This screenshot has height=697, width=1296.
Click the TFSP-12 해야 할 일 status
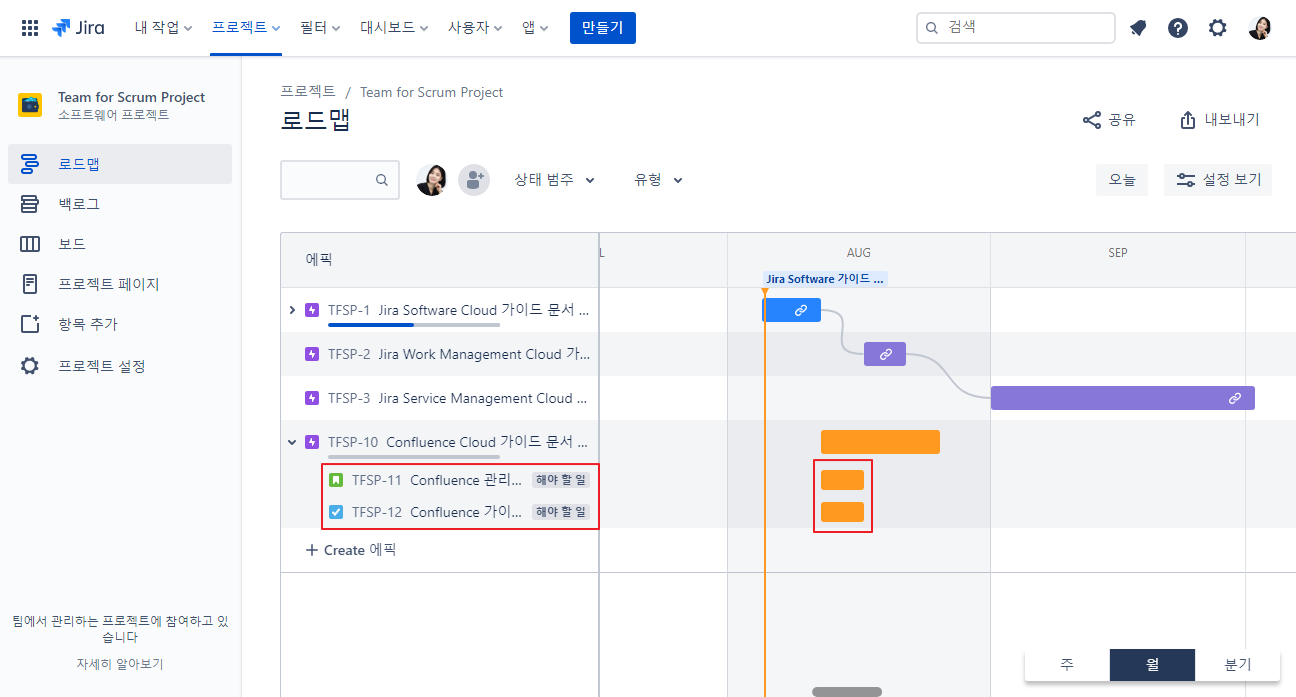point(561,512)
